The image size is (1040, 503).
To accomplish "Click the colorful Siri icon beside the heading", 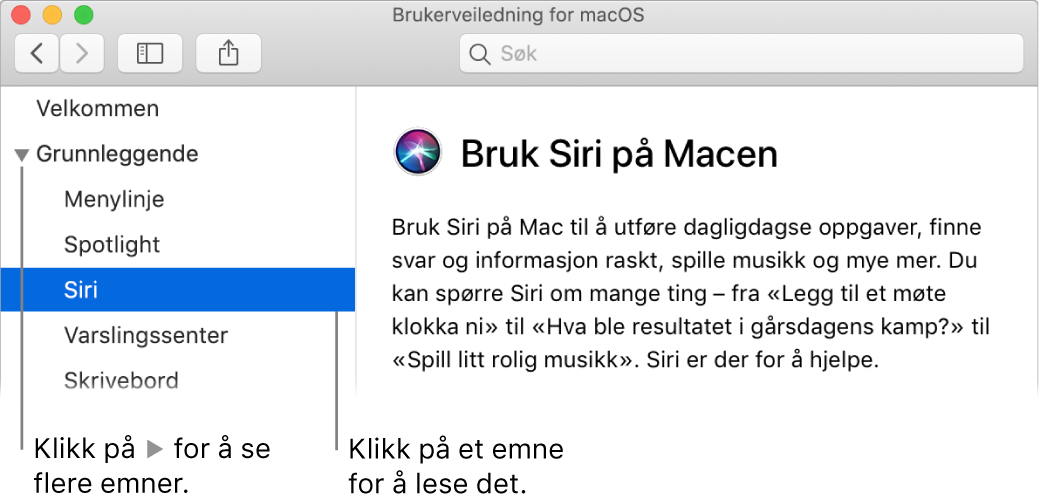I will pyautogui.click(x=418, y=152).
